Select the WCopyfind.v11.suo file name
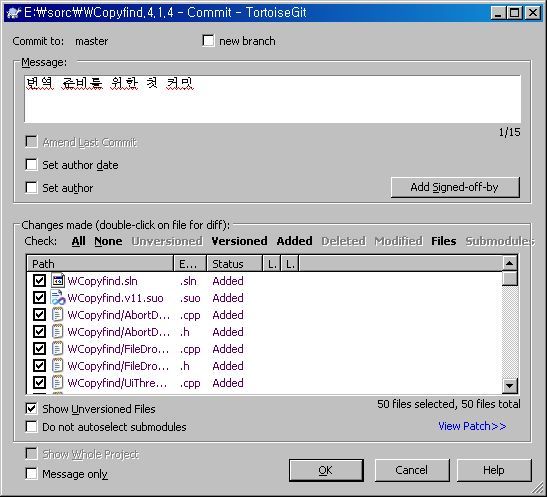 tap(115, 298)
